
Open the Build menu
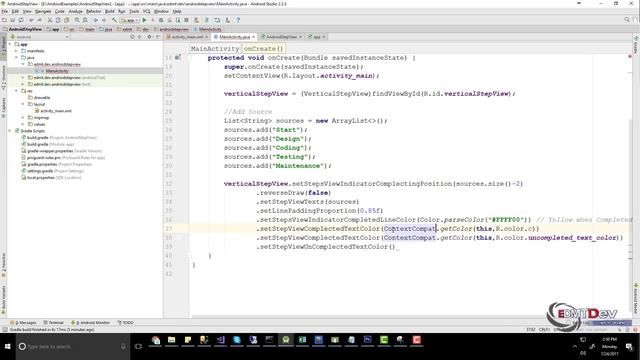point(110,11)
